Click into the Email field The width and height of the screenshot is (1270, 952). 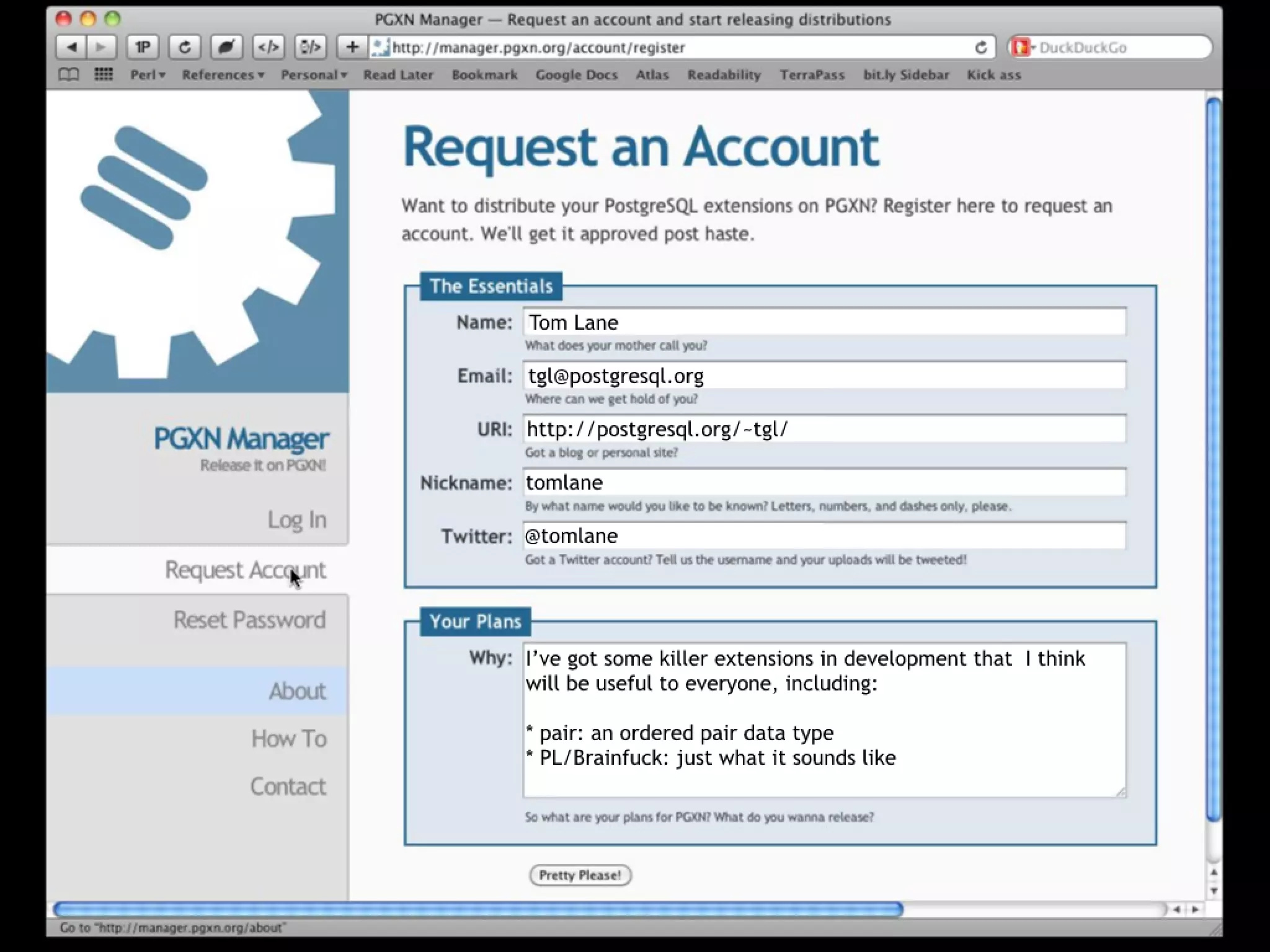tap(824, 376)
